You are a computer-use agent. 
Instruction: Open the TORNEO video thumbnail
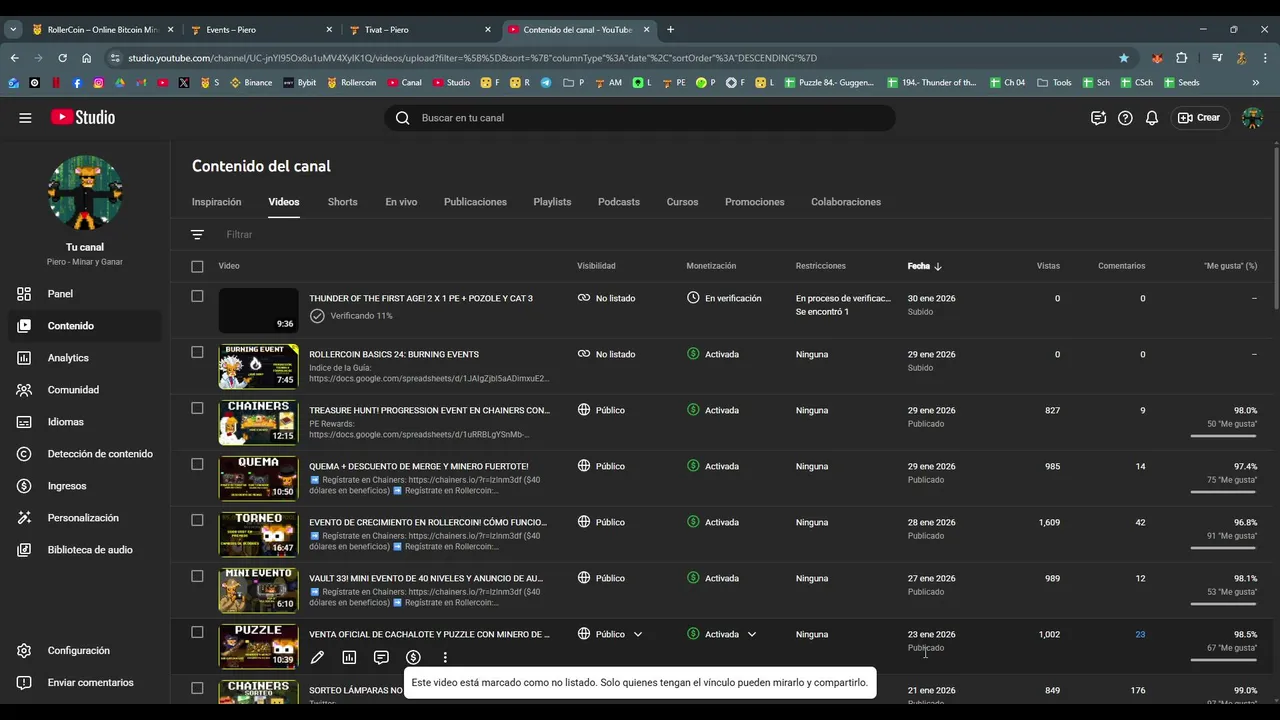point(258,534)
